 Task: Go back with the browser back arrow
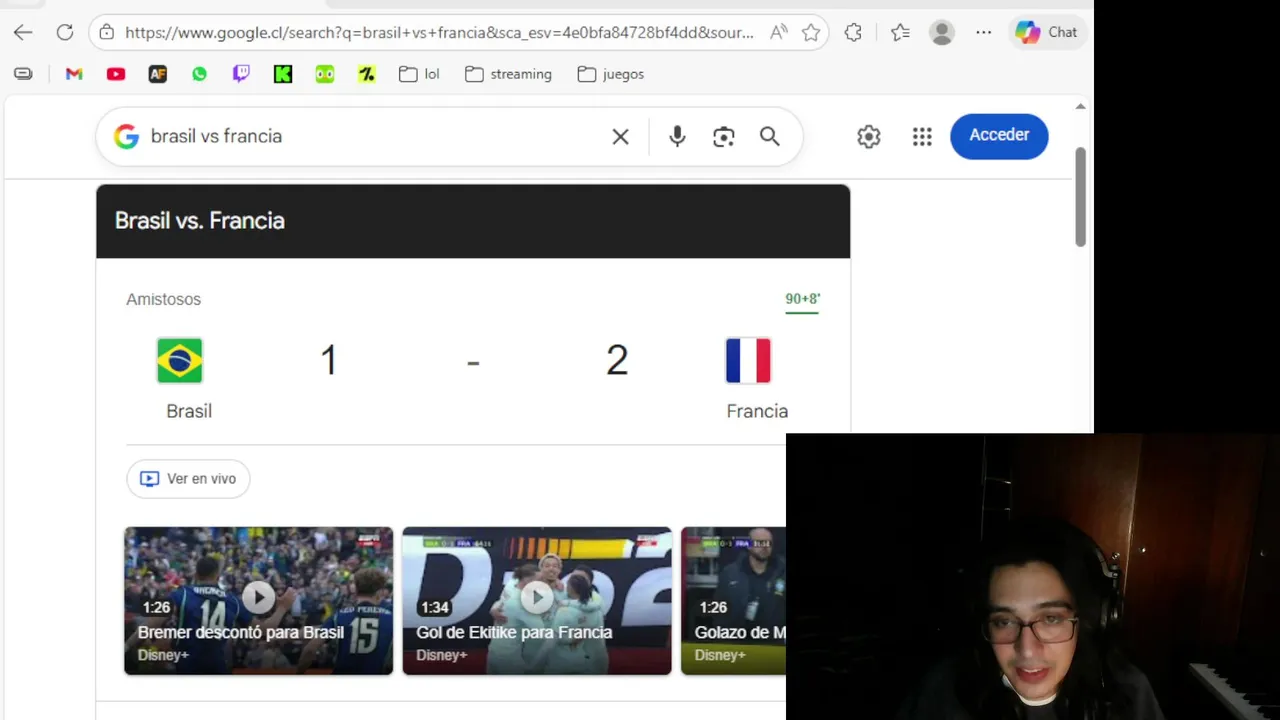[23, 32]
